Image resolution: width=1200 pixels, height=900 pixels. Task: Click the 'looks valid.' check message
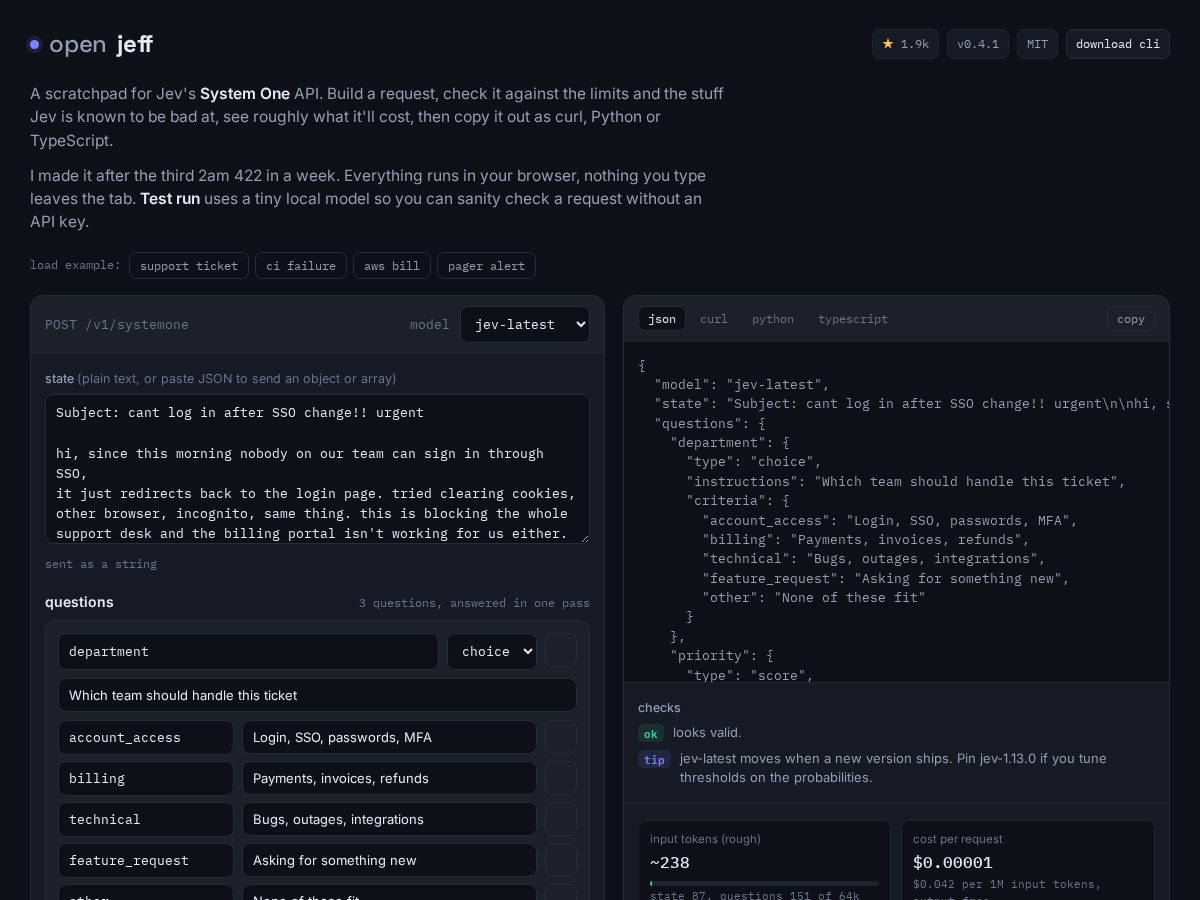[707, 733]
